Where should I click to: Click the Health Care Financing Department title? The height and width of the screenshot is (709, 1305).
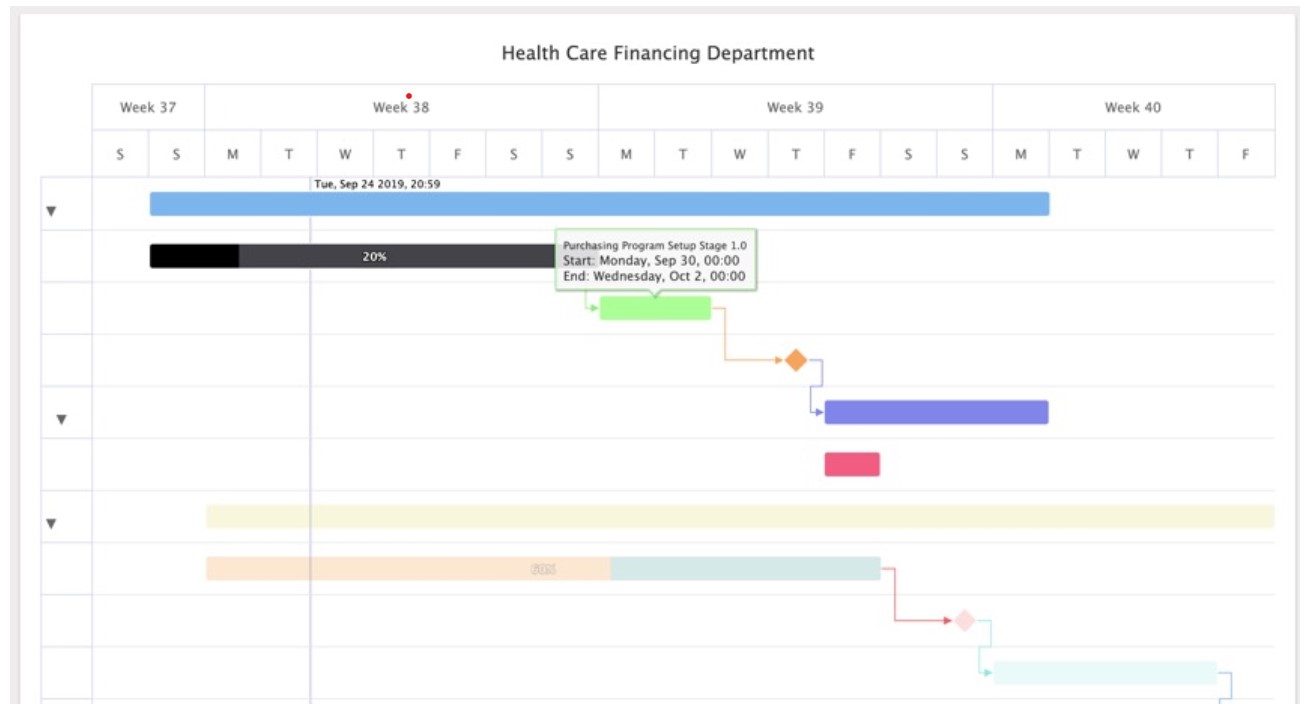coord(658,53)
